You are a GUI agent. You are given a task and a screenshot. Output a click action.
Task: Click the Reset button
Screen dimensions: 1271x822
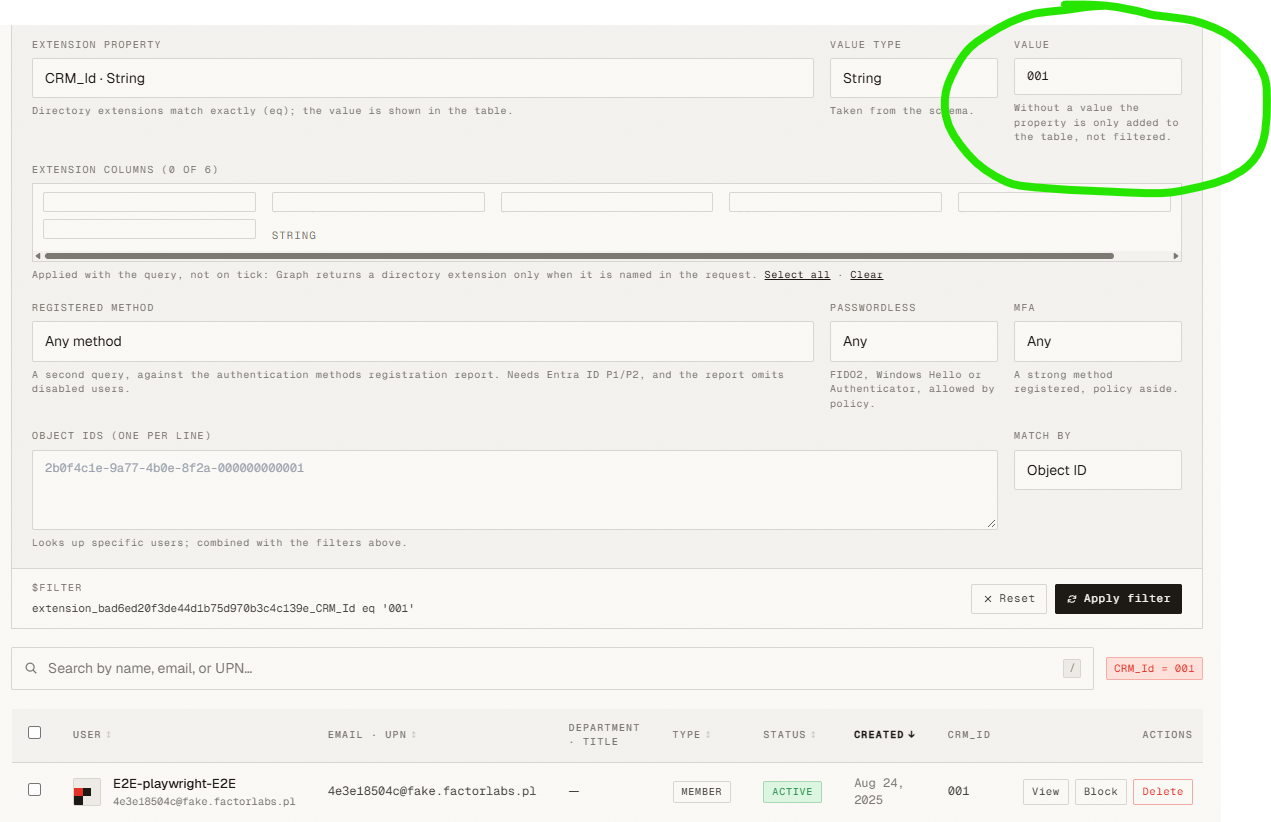1009,599
